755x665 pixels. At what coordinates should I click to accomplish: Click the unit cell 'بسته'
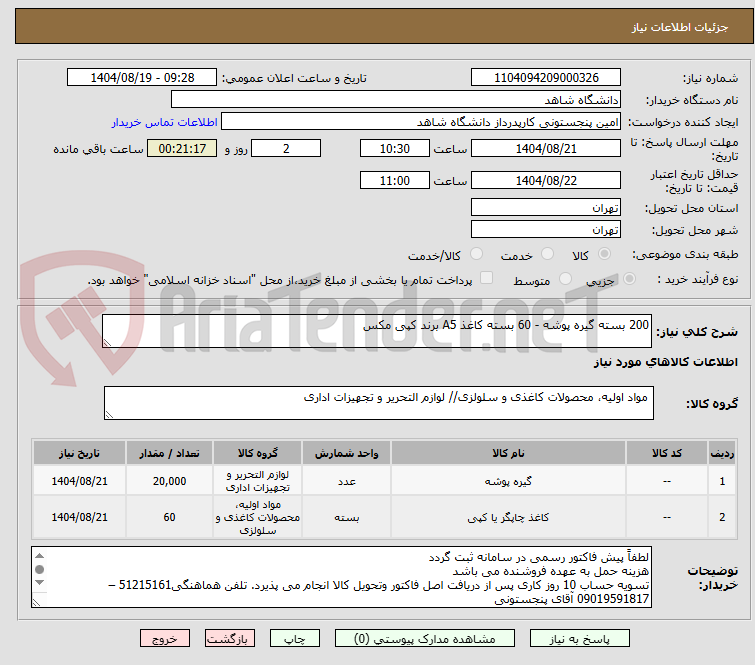(x=347, y=517)
